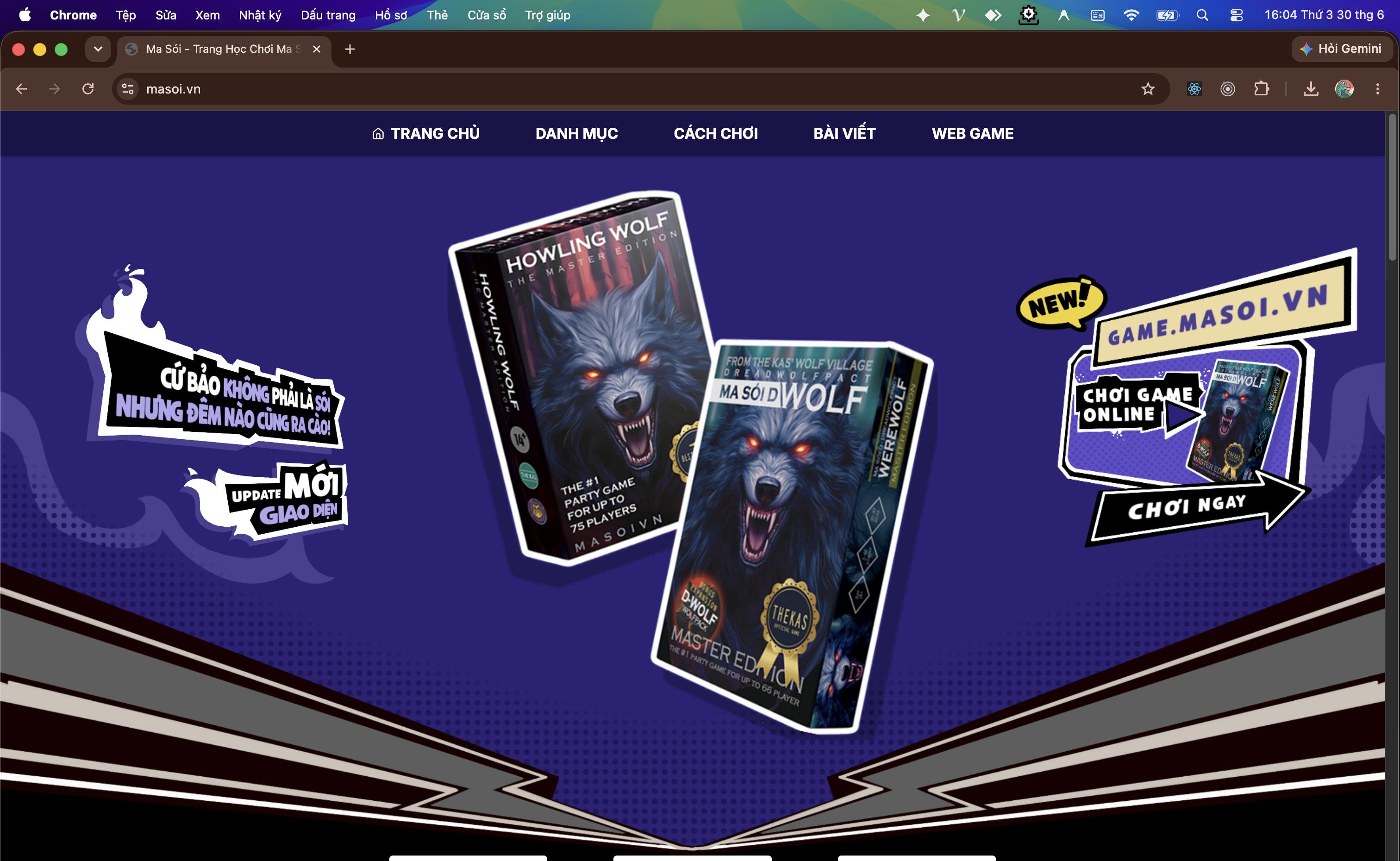This screenshot has width=1400, height=861.
Task: Go to TRANG CHỦ nav link
Action: [435, 133]
